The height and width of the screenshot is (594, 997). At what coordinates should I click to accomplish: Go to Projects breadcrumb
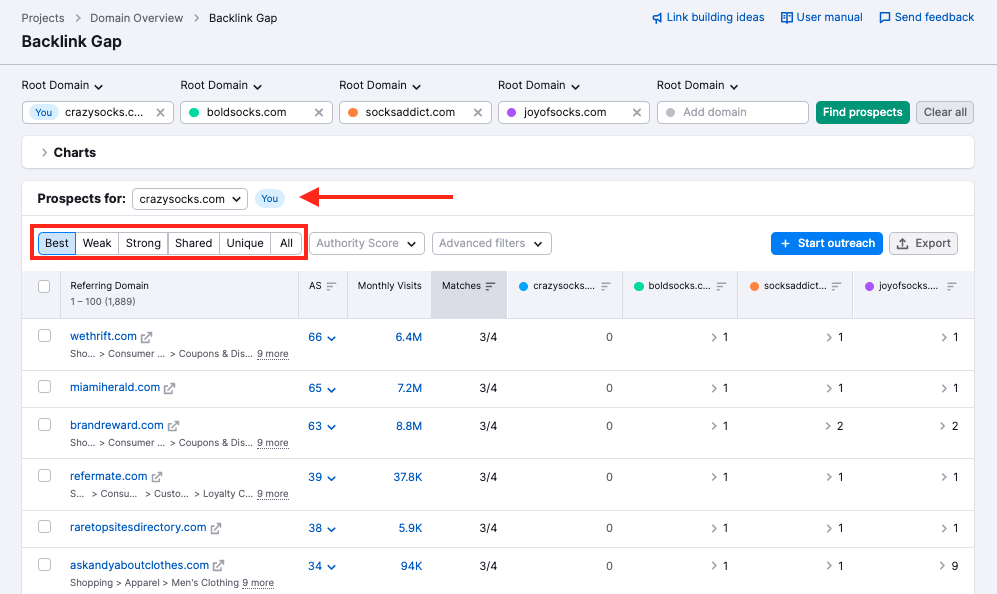click(x=43, y=18)
